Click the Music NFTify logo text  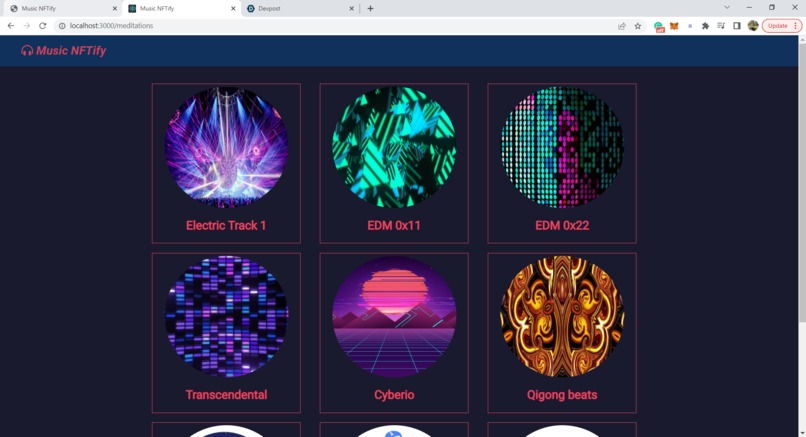(71, 50)
